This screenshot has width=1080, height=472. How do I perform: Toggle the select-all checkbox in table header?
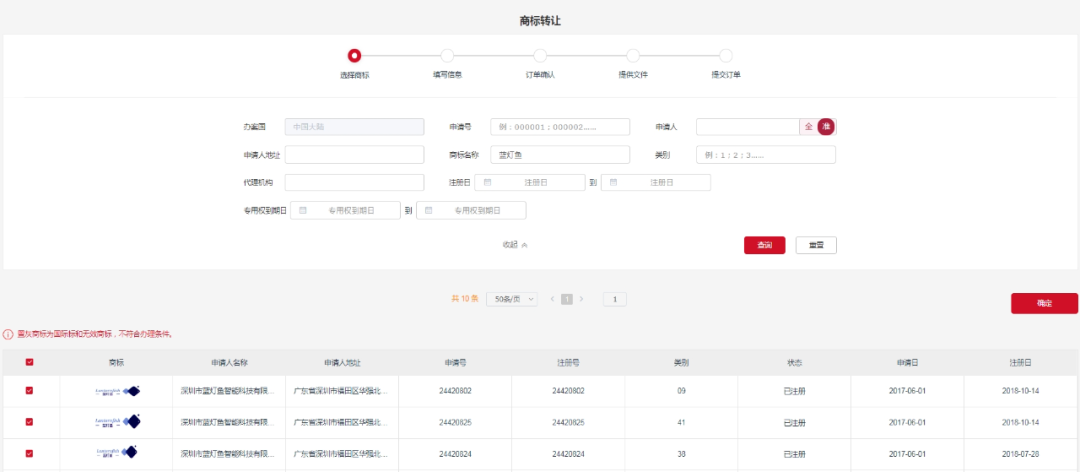pyautogui.click(x=29, y=363)
